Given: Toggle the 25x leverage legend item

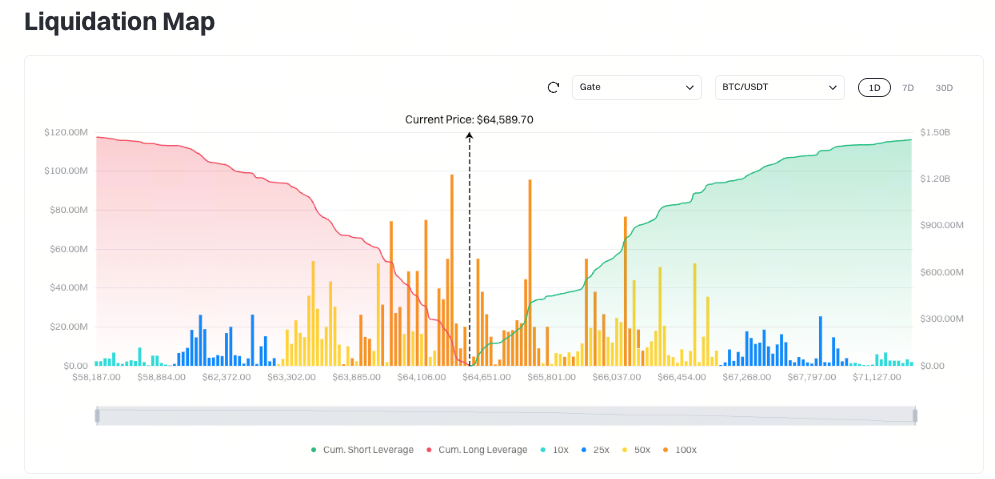Looking at the screenshot, I should pyautogui.click(x=595, y=450).
